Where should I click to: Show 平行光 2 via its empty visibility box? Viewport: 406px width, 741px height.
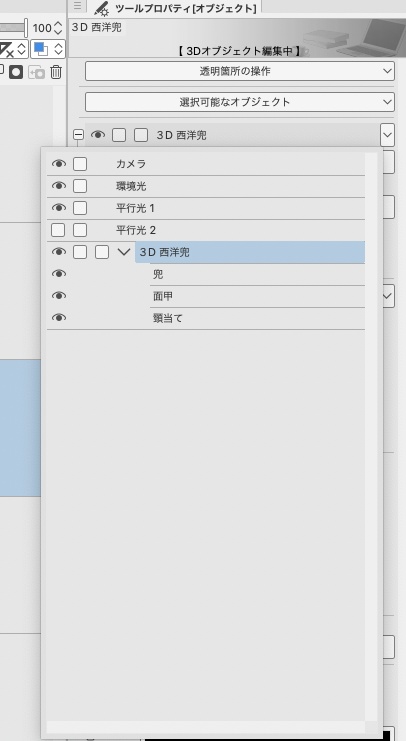coord(58,230)
